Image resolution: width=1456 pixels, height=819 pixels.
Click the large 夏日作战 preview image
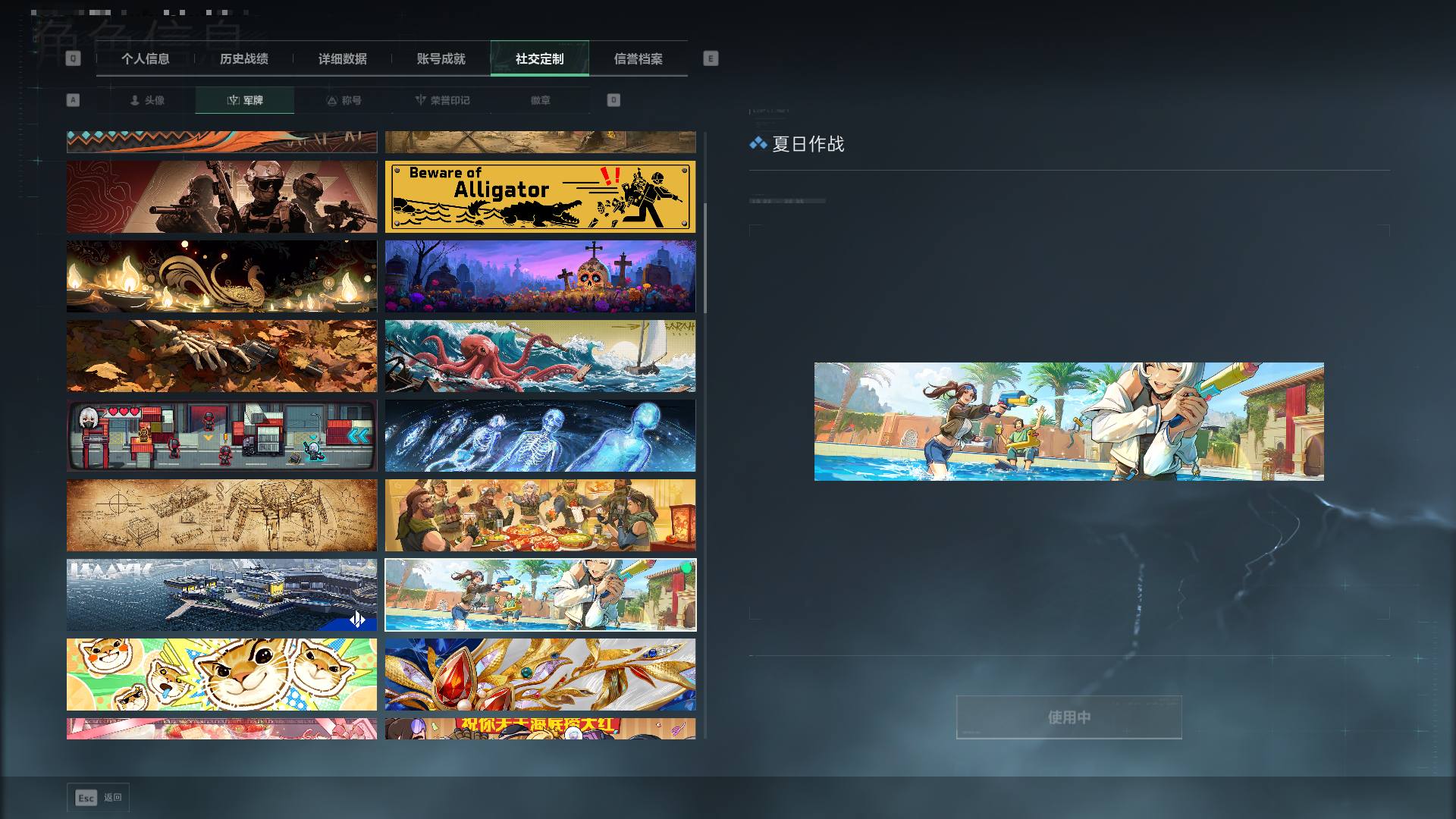(1069, 422)
